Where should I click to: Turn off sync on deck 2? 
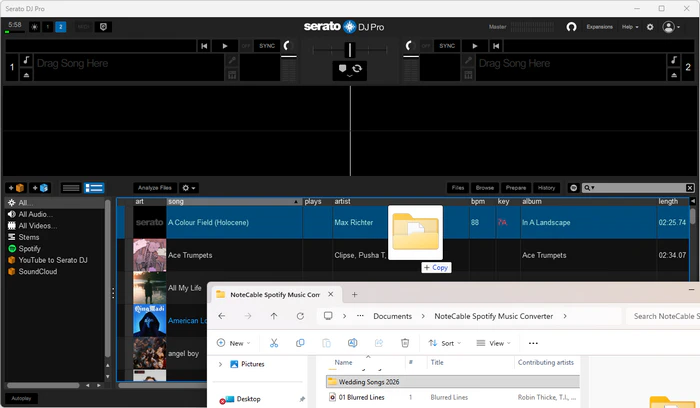click(x=426, y=46)
